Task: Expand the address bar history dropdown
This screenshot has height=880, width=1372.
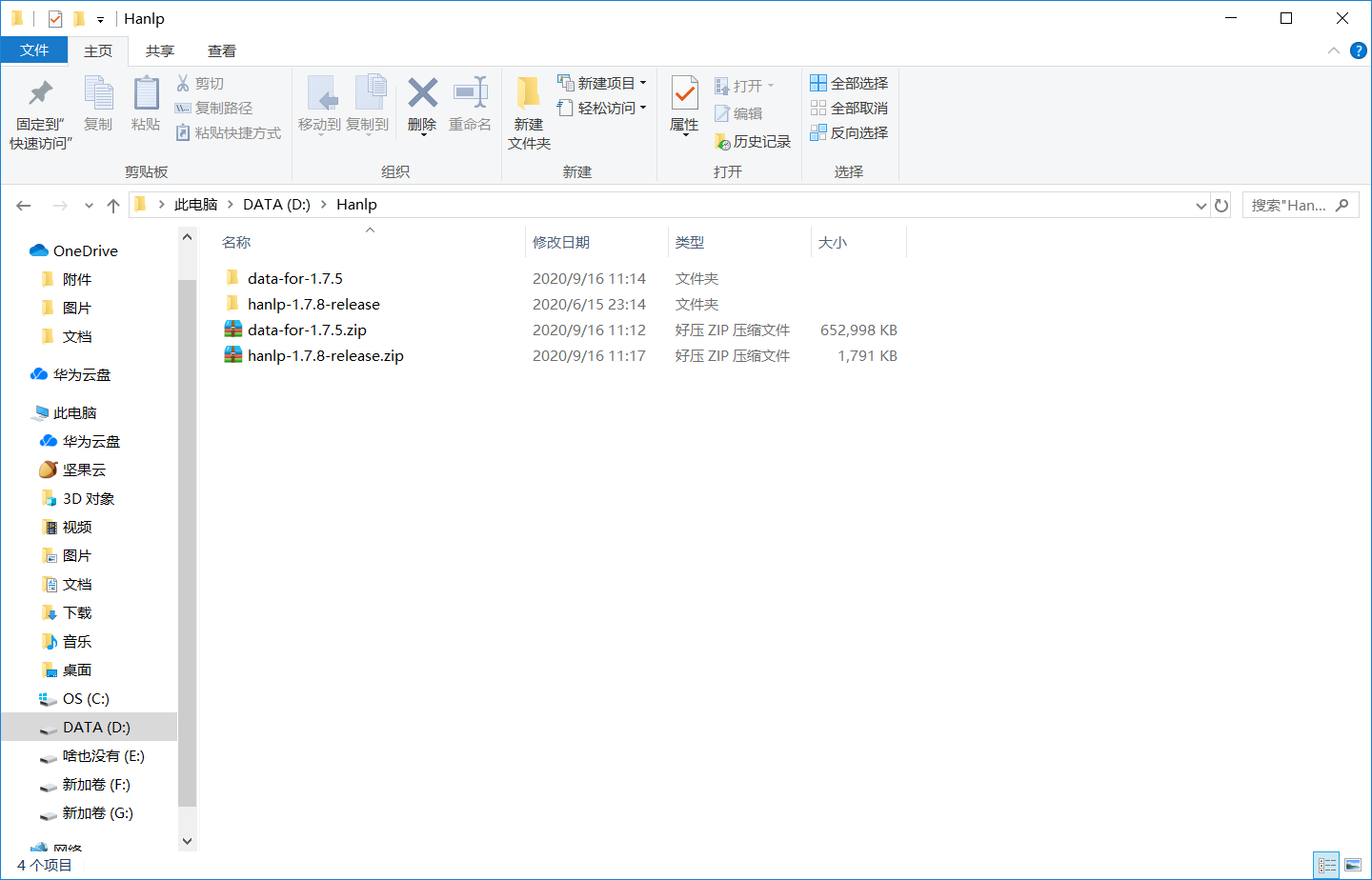Action: coord(1200,205)
